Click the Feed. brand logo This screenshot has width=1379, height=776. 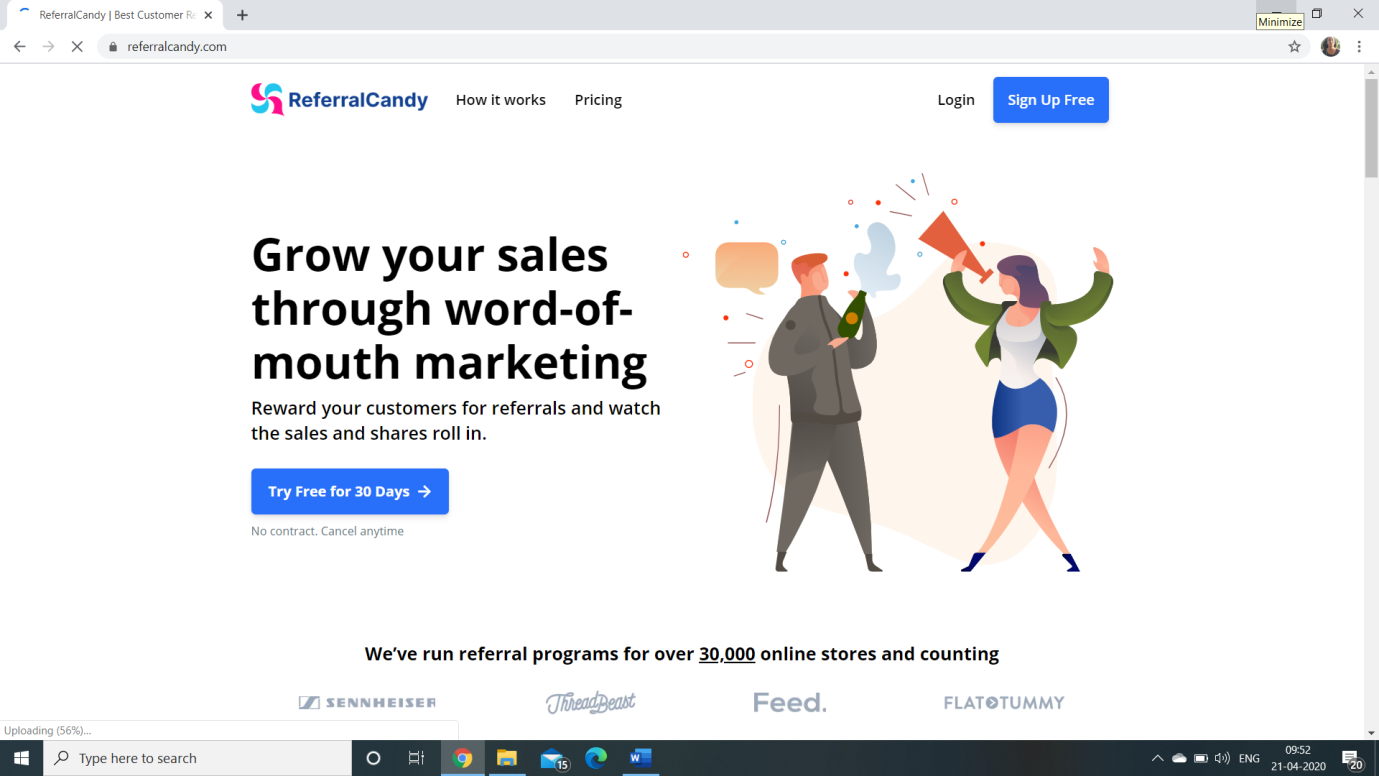(790, 703)
